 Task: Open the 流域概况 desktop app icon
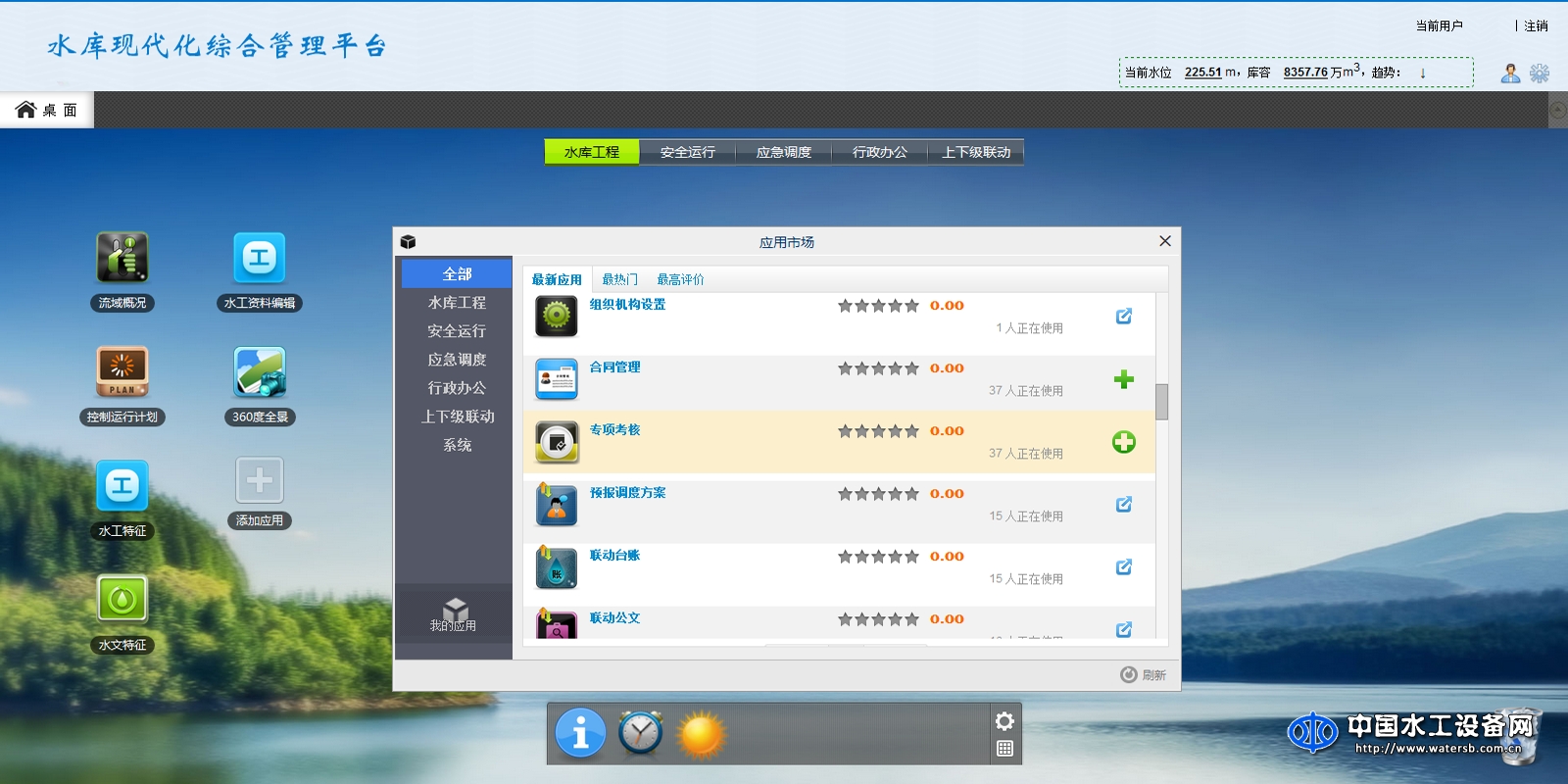pyautogui.click(x=122, y=258)
